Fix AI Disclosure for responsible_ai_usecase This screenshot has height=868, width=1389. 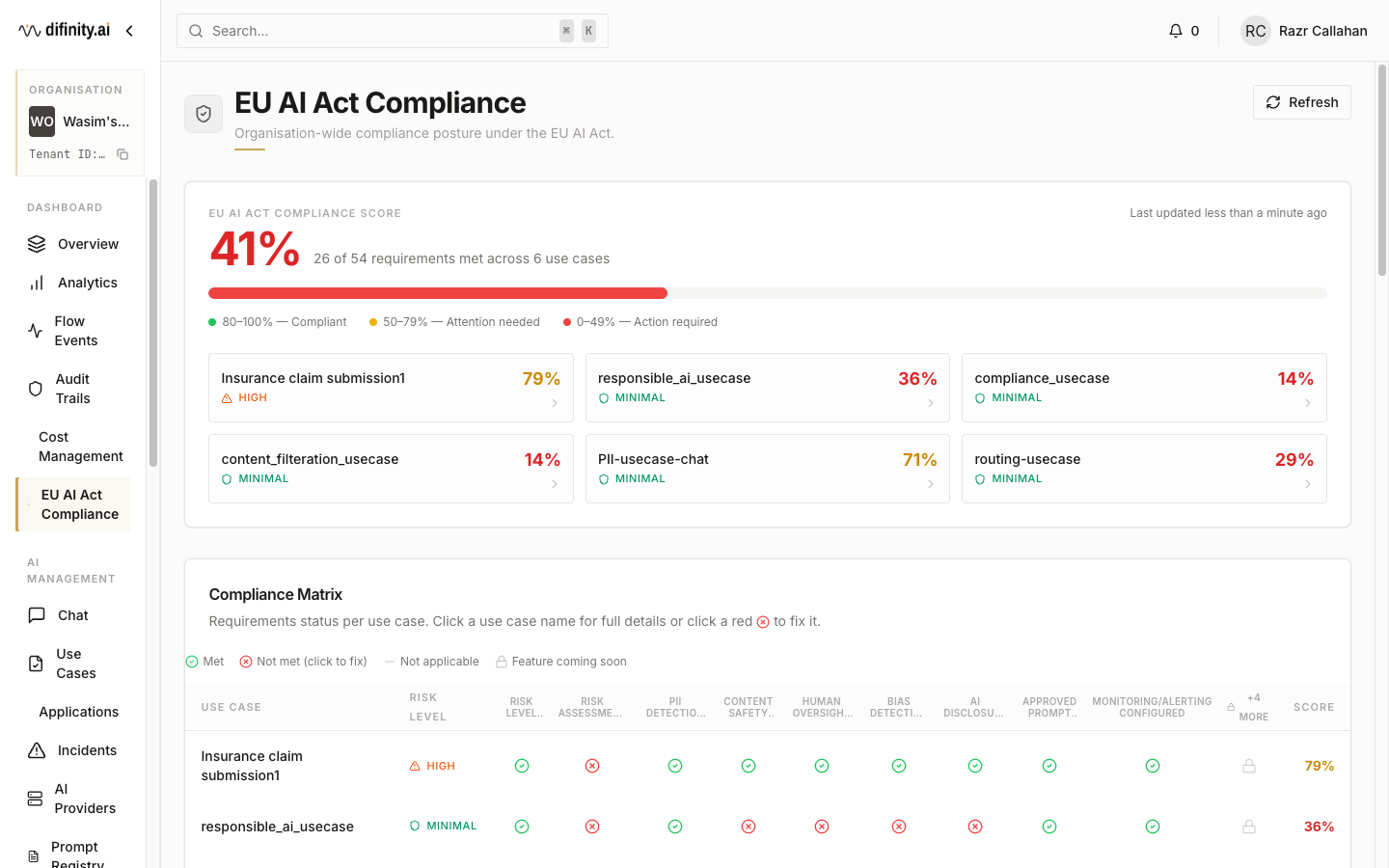[x=975, y=827]
